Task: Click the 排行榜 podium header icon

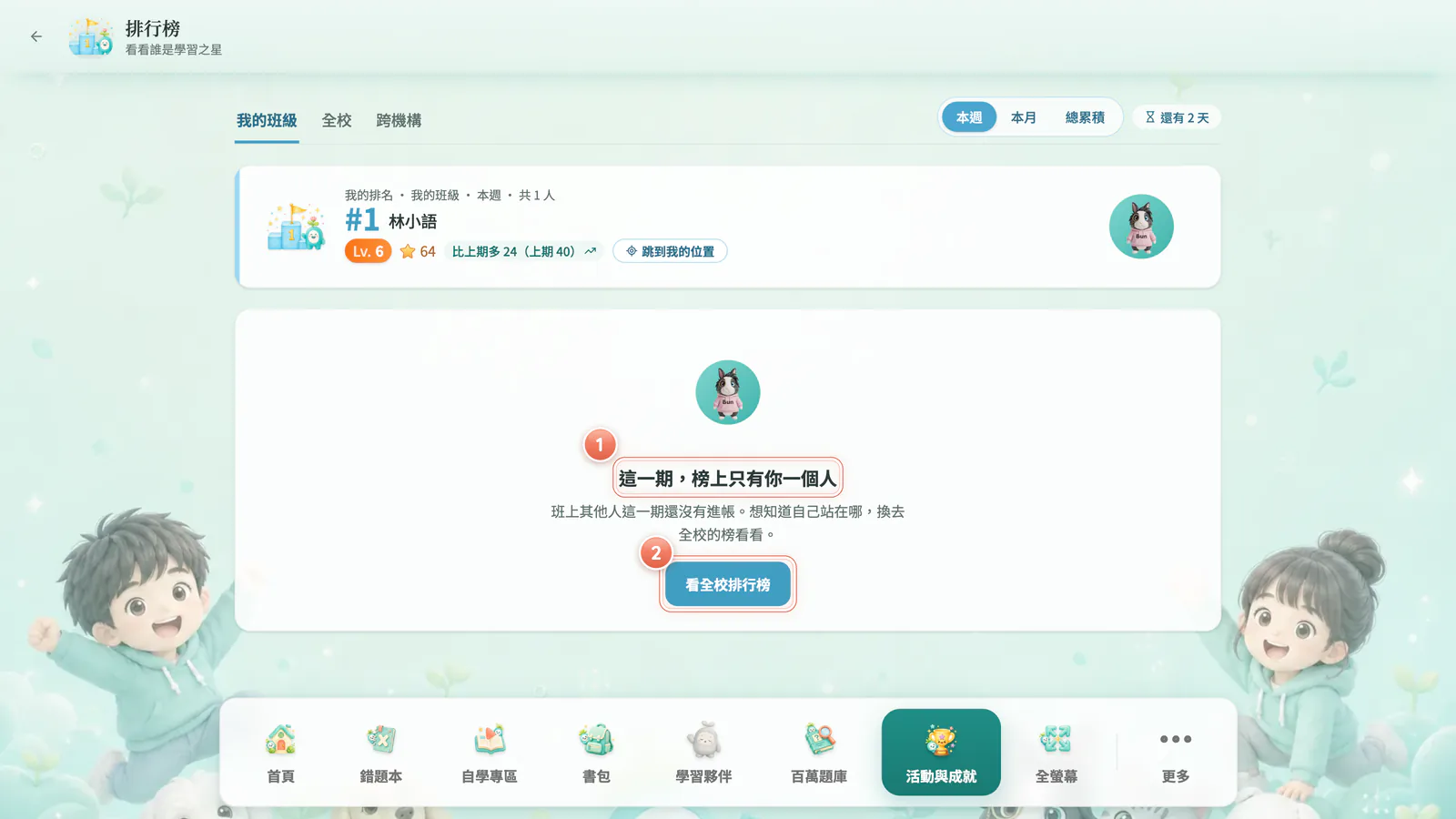Action: point(91,36)
